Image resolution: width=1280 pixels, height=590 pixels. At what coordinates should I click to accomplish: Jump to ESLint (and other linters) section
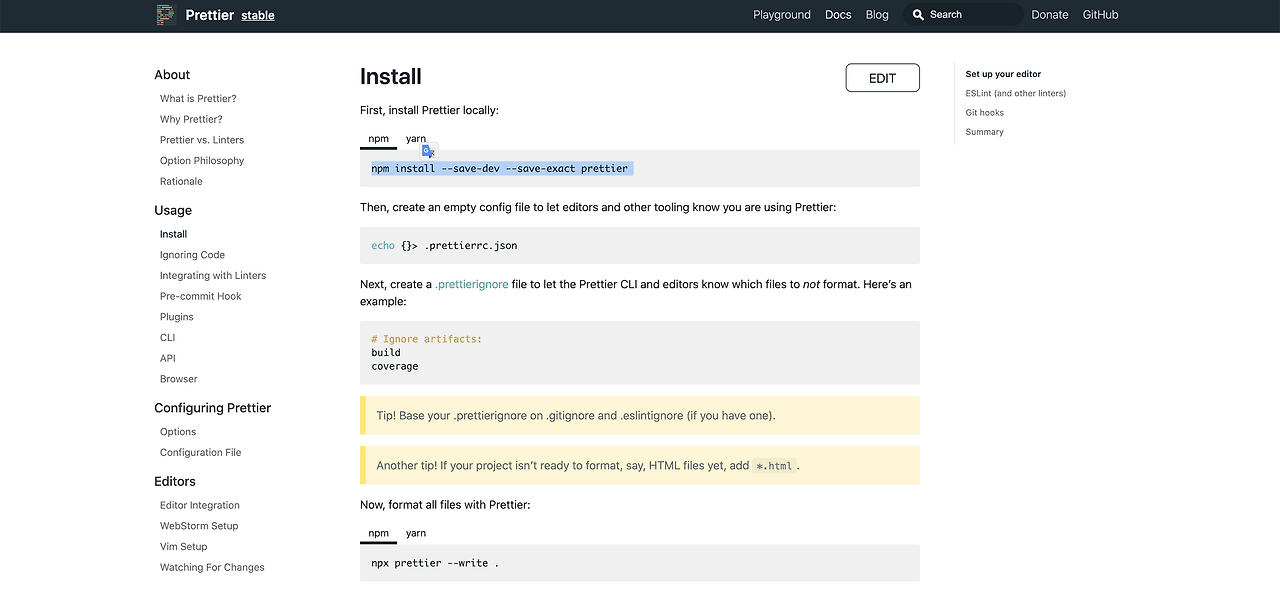click(1016, 93)
